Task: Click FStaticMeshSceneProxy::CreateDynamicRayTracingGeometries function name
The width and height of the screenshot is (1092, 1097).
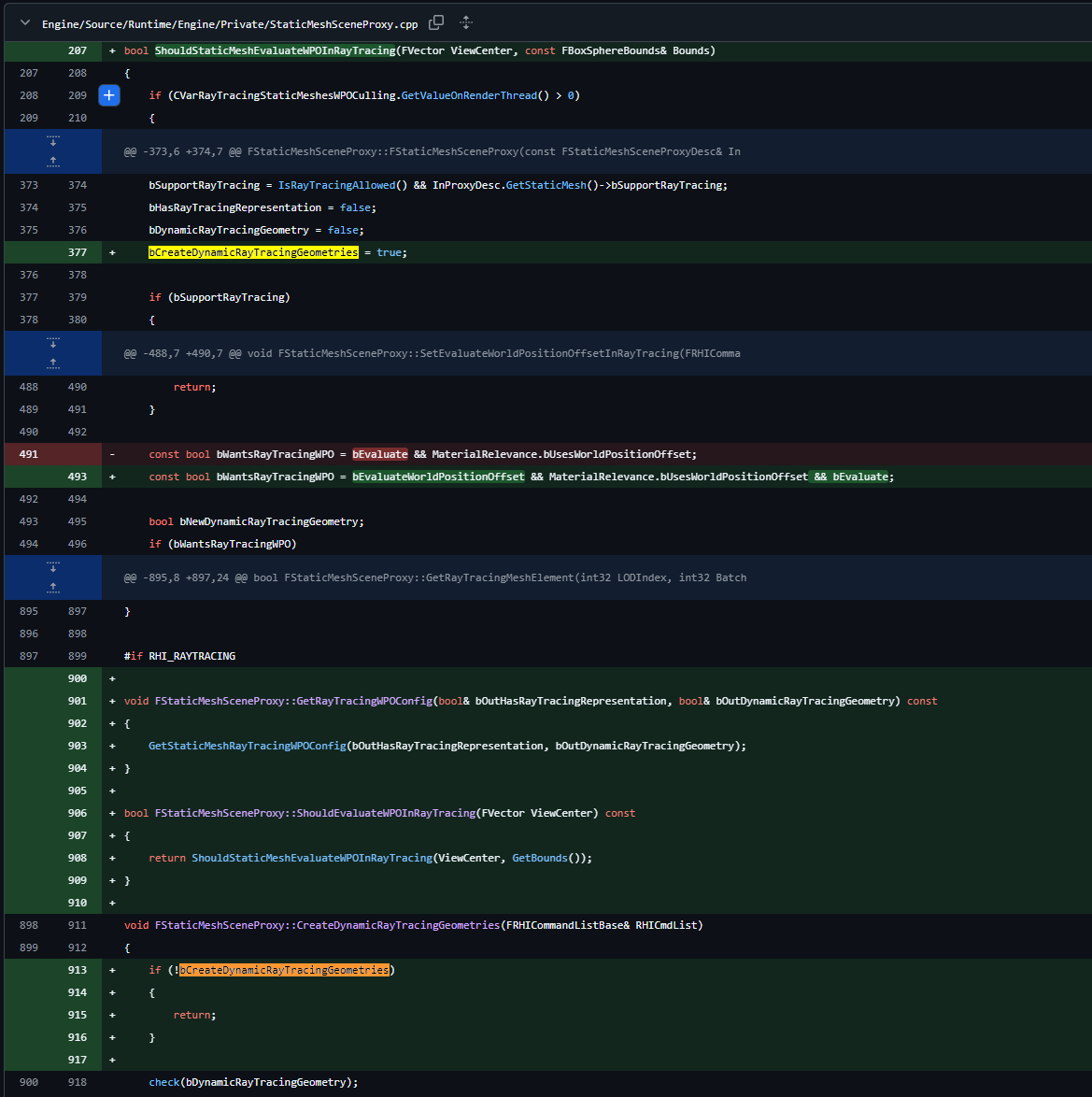Action: pos(327,925)
